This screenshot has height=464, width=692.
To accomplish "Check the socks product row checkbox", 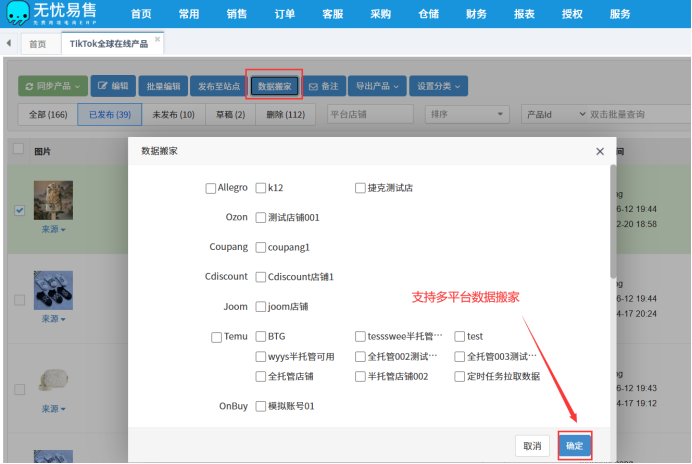I will (19, 300).
